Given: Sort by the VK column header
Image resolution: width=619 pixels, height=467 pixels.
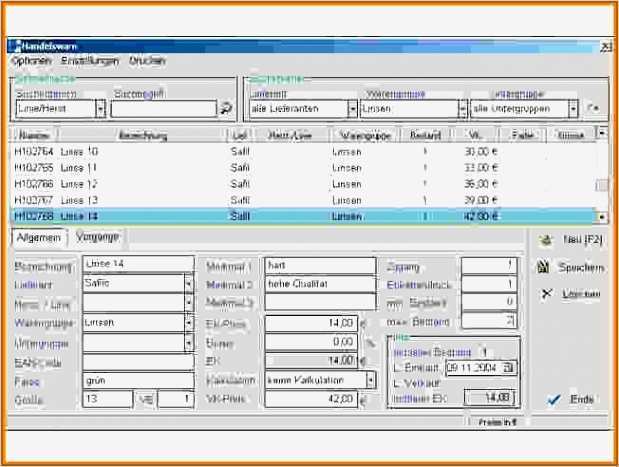Looking at the screenshot, I should (475, 135).
